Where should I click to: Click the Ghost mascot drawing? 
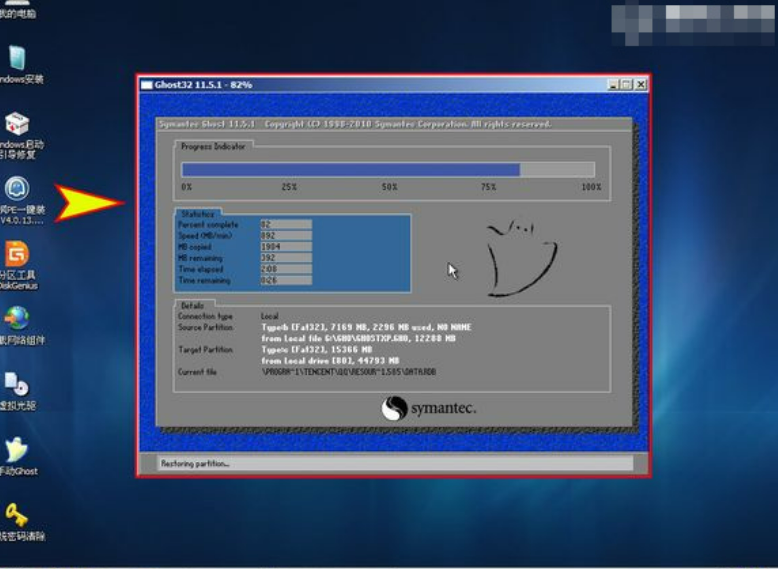click(x=520, y=258)
